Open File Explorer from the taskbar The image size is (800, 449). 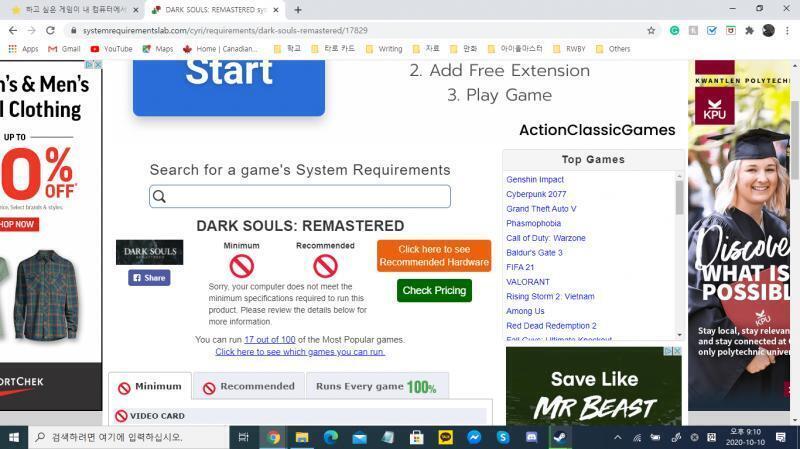(302, 437)
